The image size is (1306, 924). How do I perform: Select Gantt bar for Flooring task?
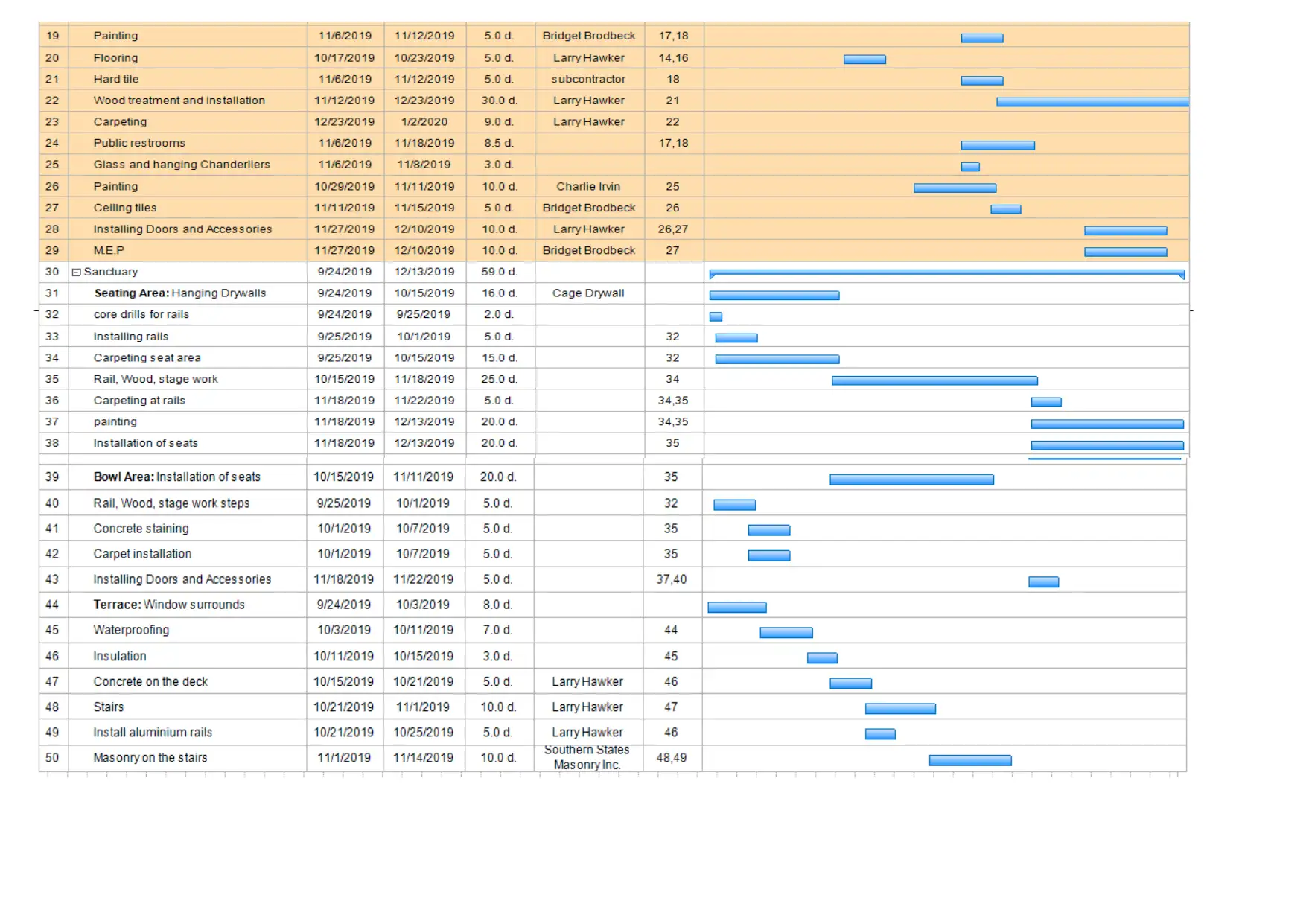[x=864, y=60]
